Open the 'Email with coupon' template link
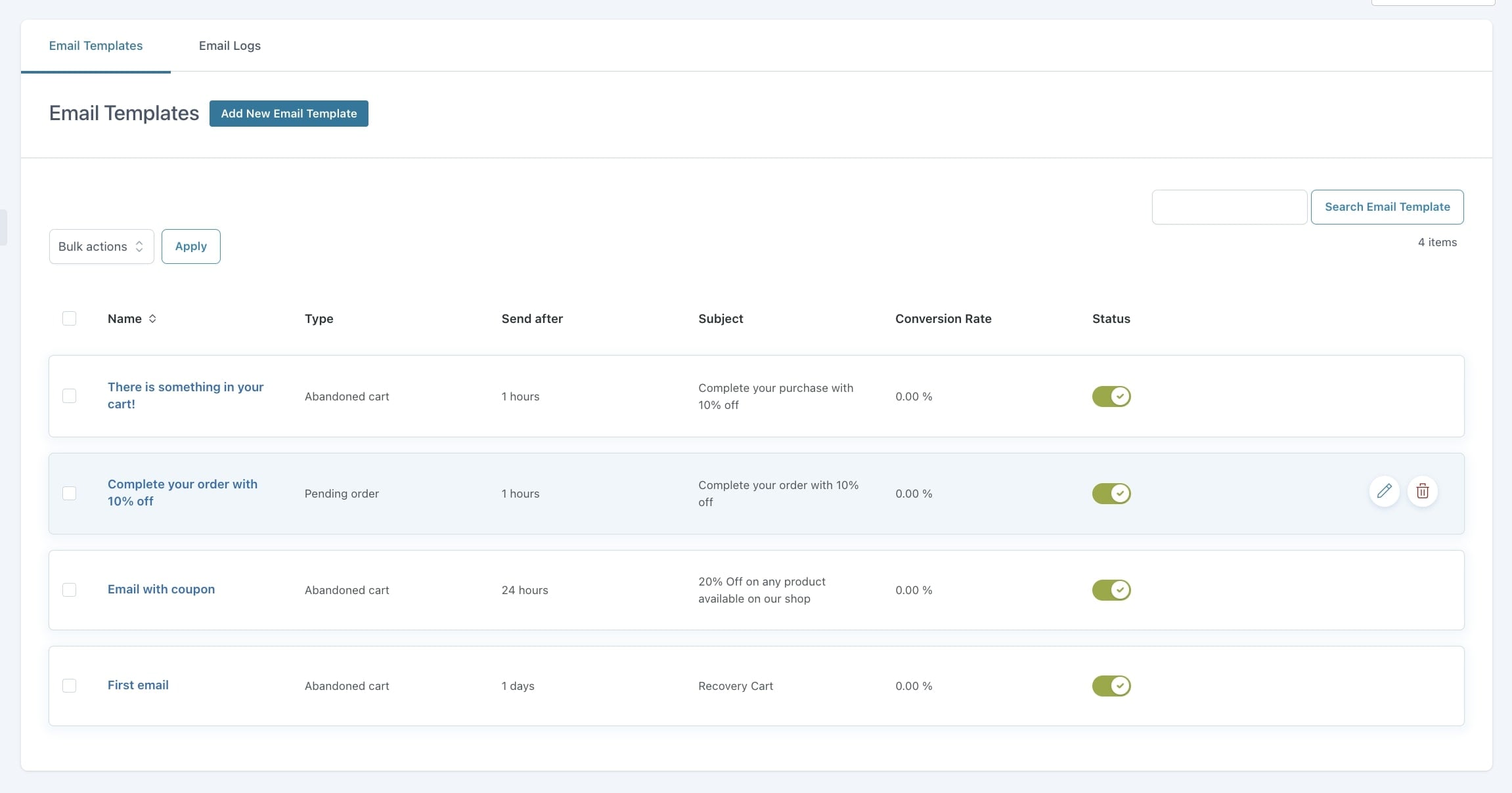Screen dimensions: 1512x793 pyautogui.click(x=161, y=589)
